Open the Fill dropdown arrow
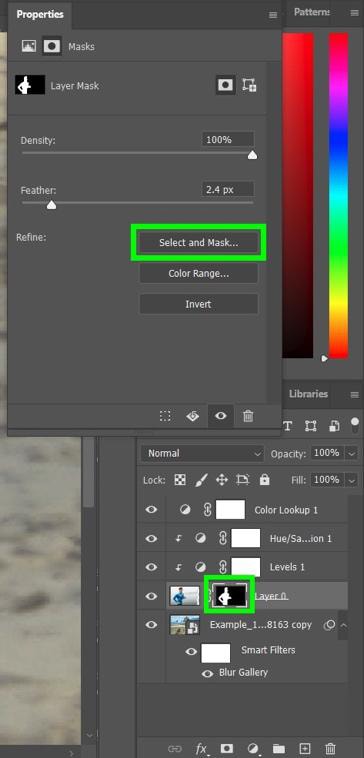 point(351,480)
